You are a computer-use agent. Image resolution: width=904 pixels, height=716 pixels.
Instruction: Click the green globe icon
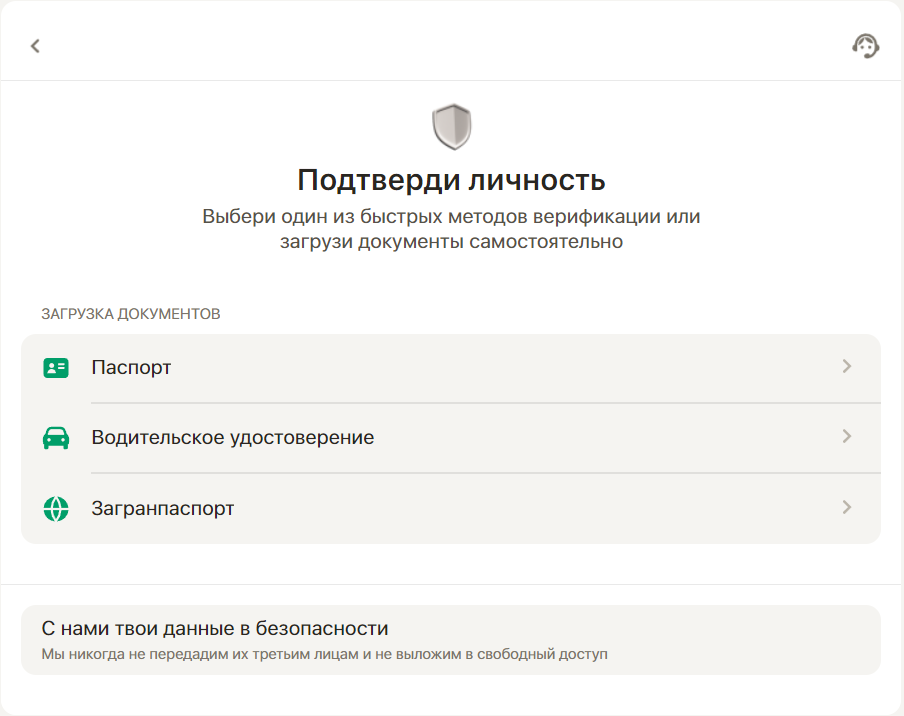[56, 508]
